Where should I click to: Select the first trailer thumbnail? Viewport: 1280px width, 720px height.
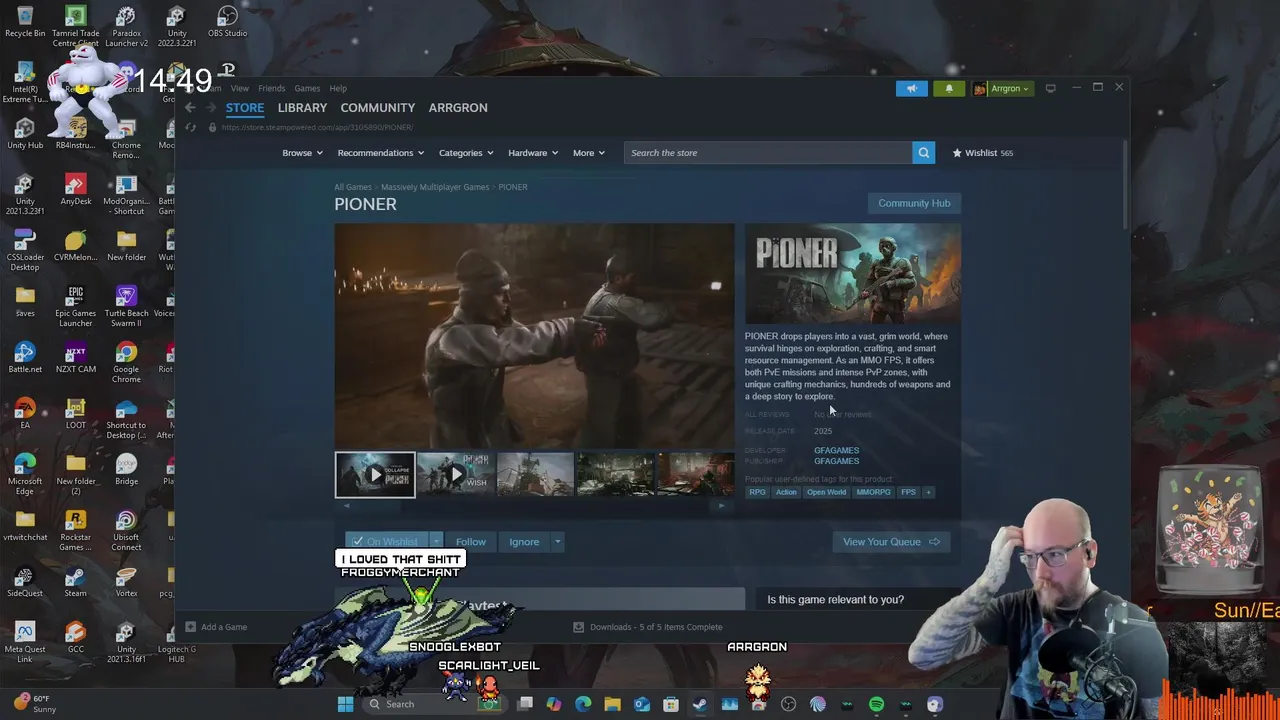tap(375, 475)
